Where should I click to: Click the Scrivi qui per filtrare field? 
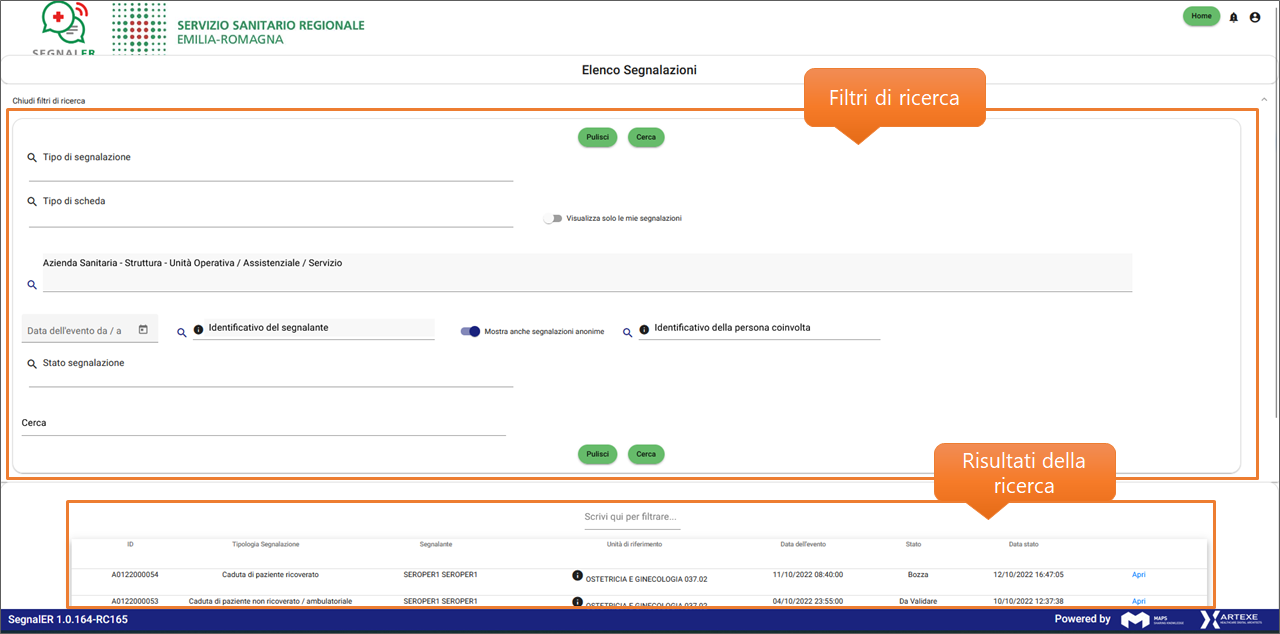point(632,517)
